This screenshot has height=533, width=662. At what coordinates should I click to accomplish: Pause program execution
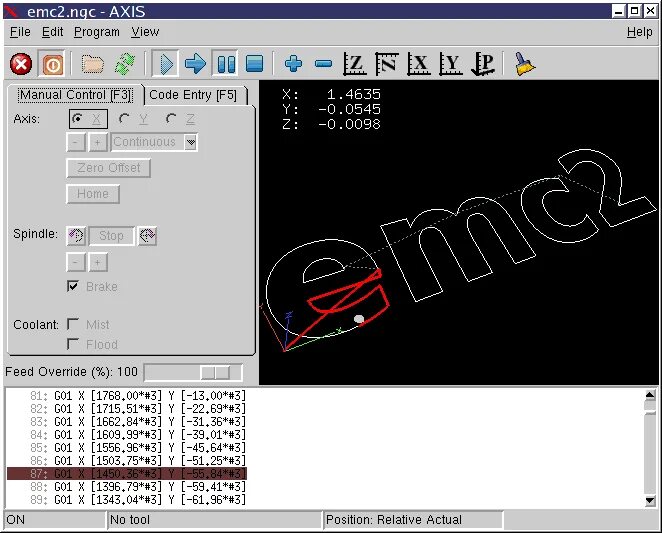[x=225, y=64]
